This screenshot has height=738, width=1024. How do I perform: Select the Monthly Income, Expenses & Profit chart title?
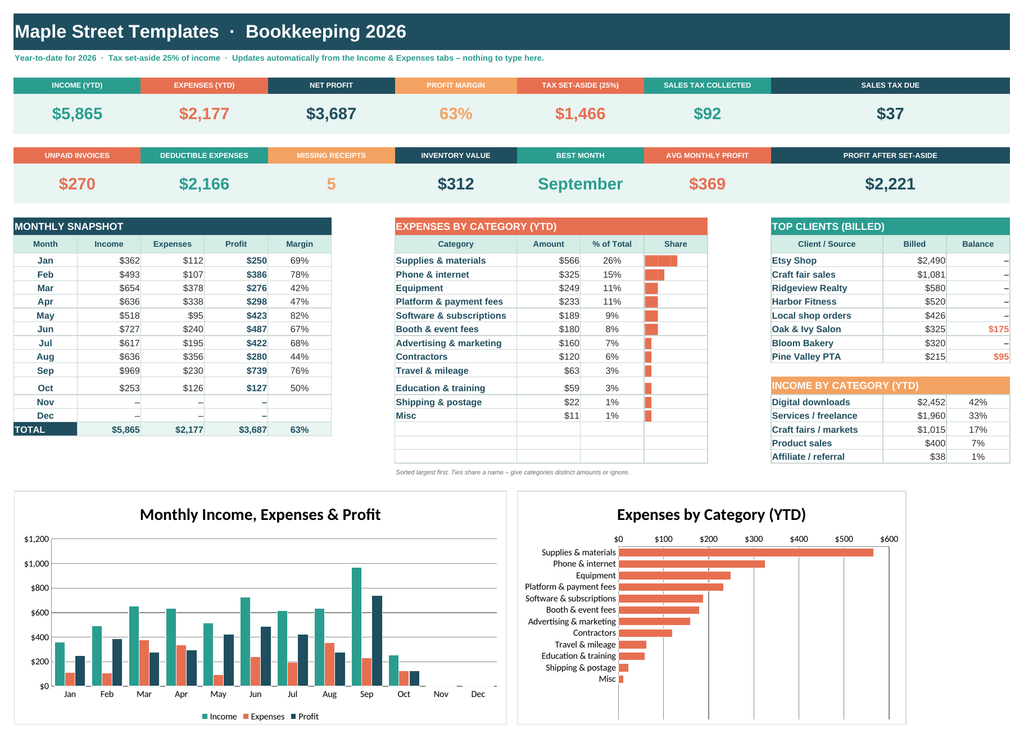[260, 515]
